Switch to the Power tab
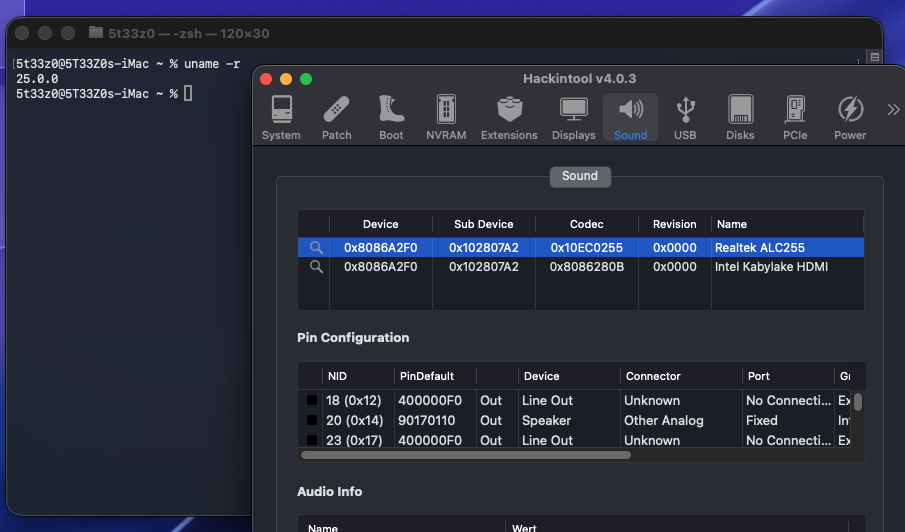The image size is (905, 532). click(850, 118)
